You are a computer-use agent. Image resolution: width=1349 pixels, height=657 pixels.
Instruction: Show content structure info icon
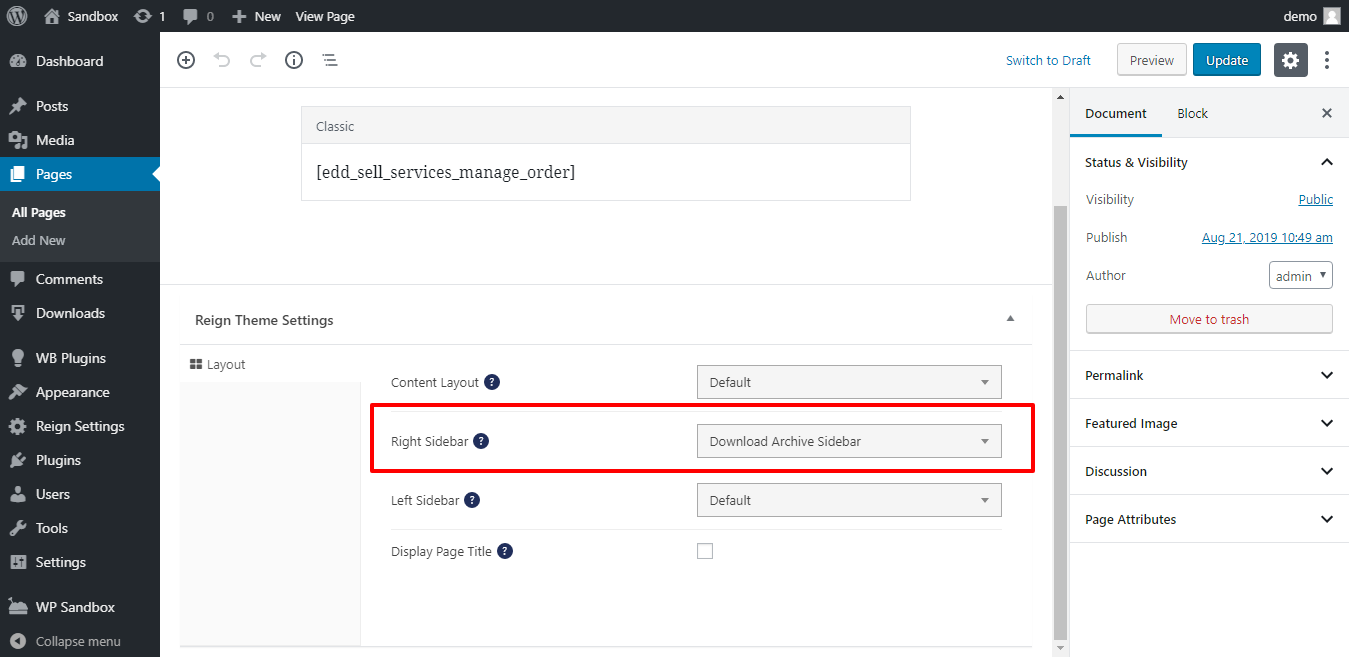[294, 60]
